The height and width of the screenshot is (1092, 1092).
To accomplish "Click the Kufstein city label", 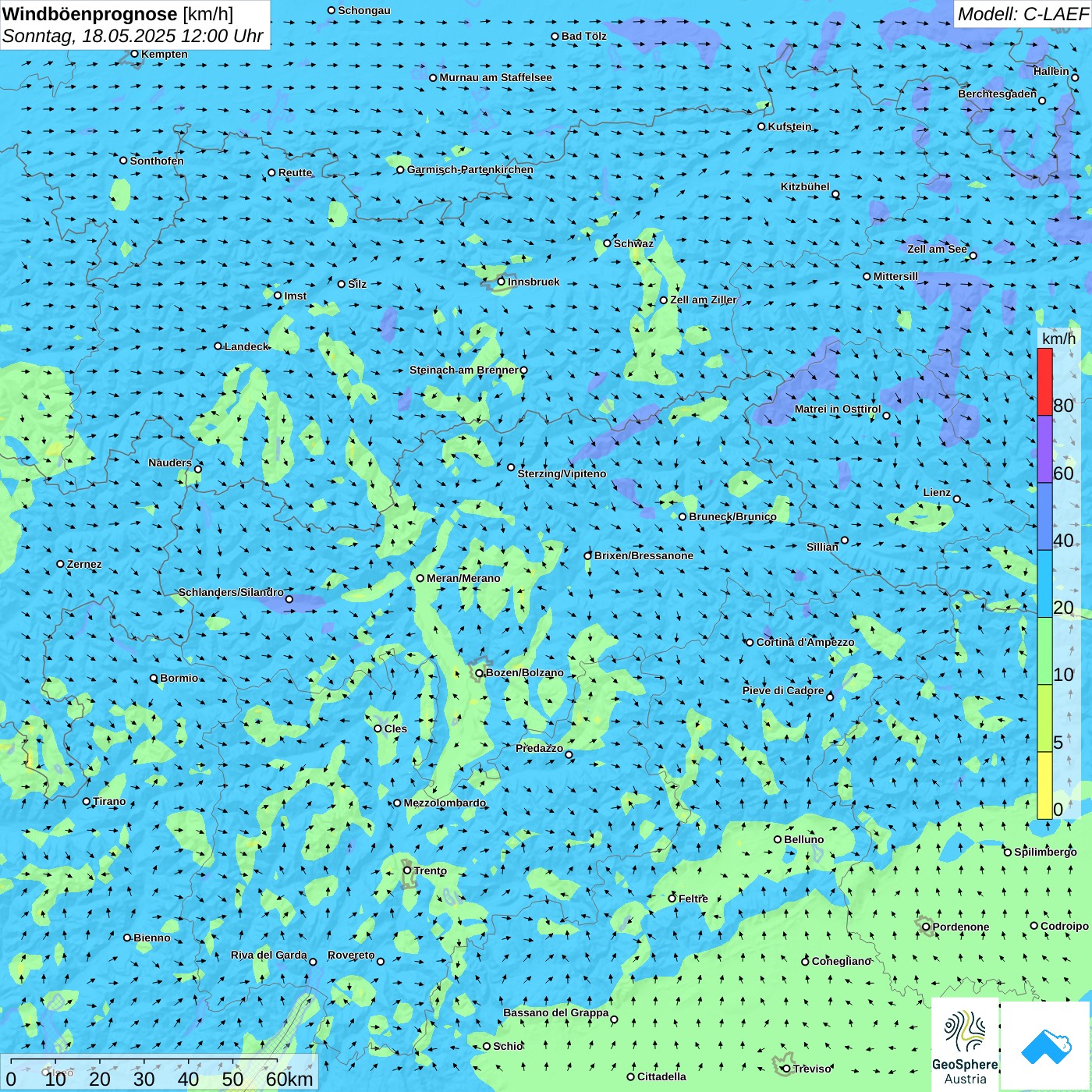I will coord(789,126).
